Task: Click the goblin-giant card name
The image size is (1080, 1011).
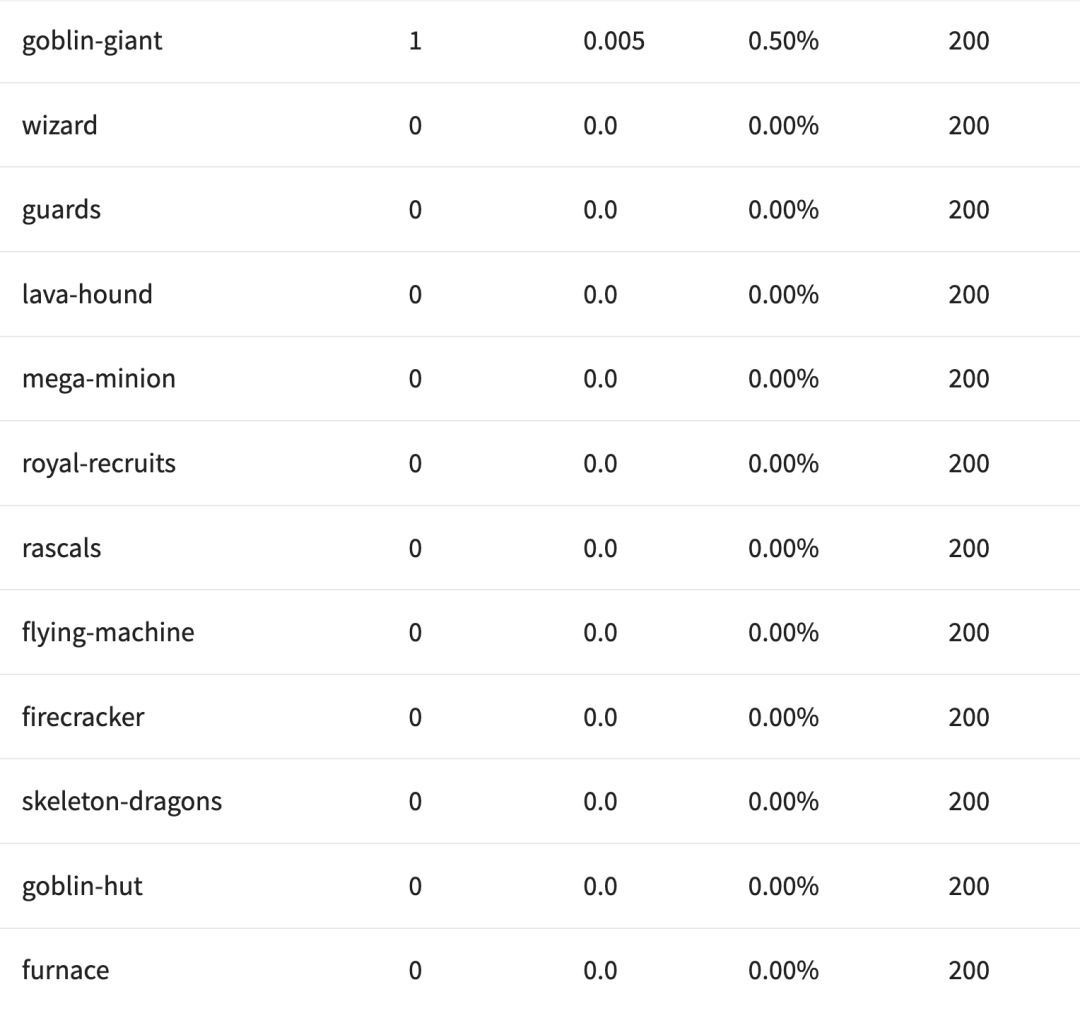Action: 92,41
